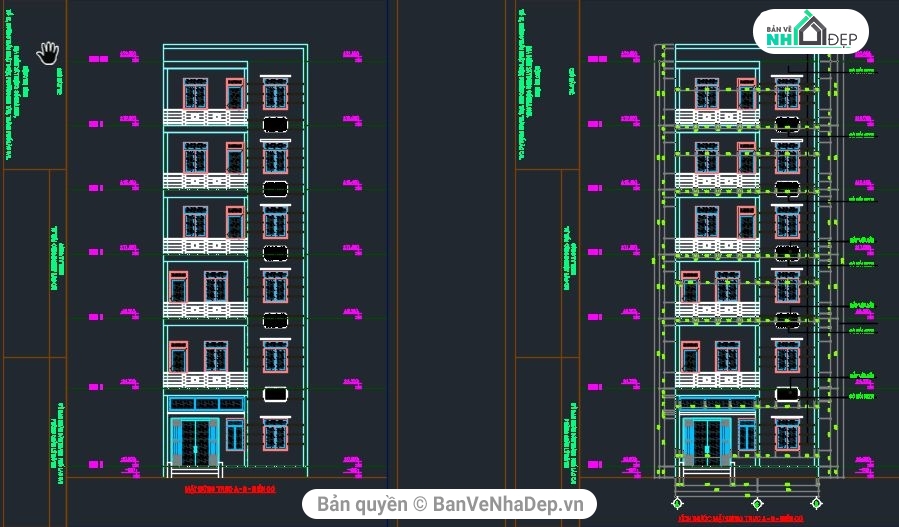The image size is (899, 527).
Task: Select the blue entrance door in left elevation
Action: [x=195, y=442]
